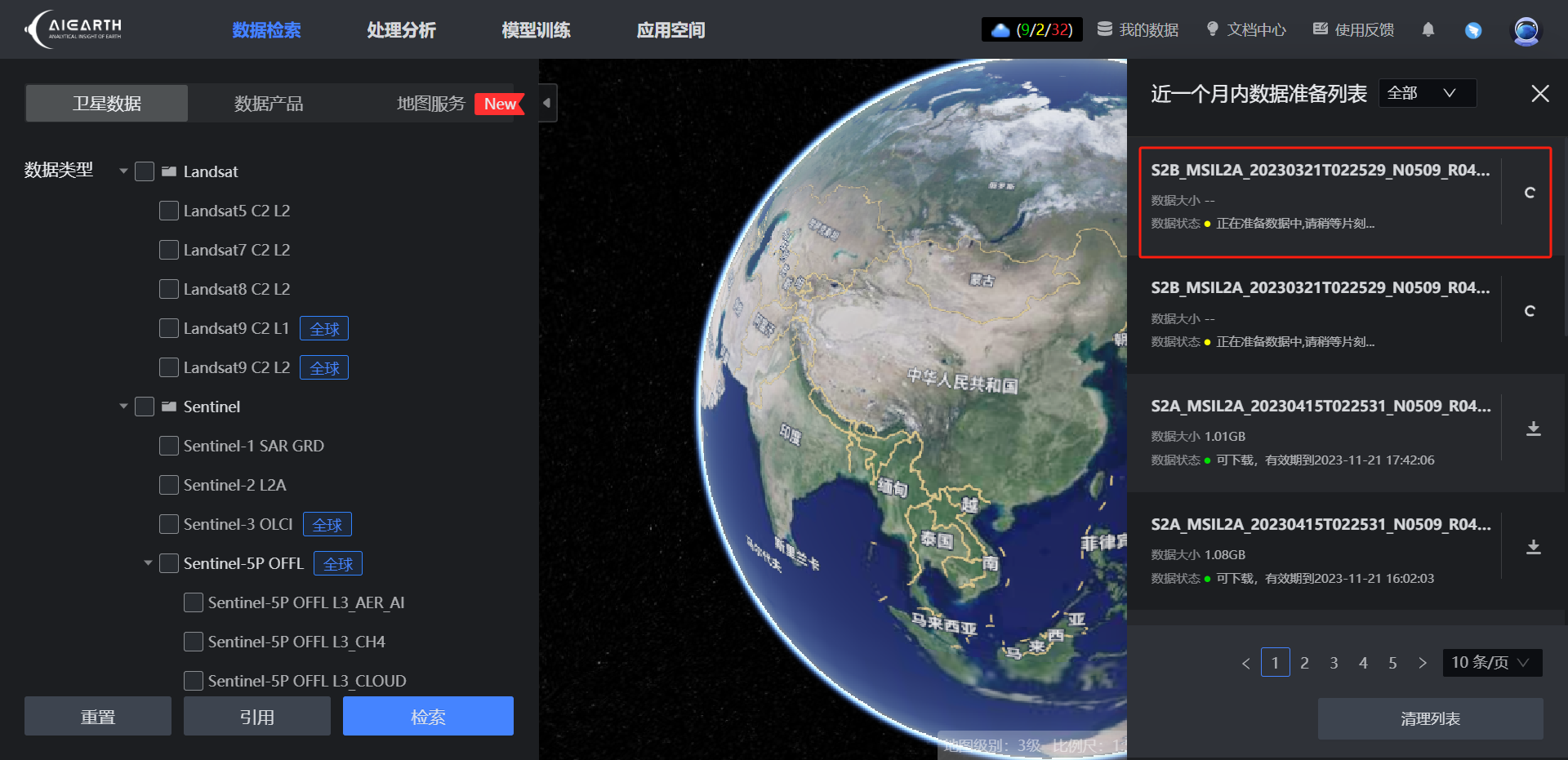Open the cloud quota indicator (9/2/32)
This screenshot has height=760, width=1568.
point(1032,30)
